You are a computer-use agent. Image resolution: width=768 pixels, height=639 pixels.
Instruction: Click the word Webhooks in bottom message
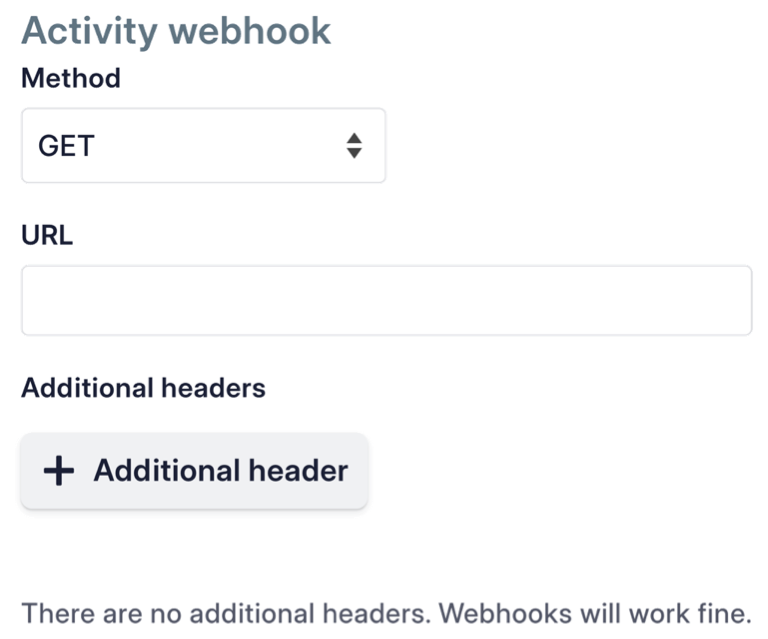(x=505, y=613)
